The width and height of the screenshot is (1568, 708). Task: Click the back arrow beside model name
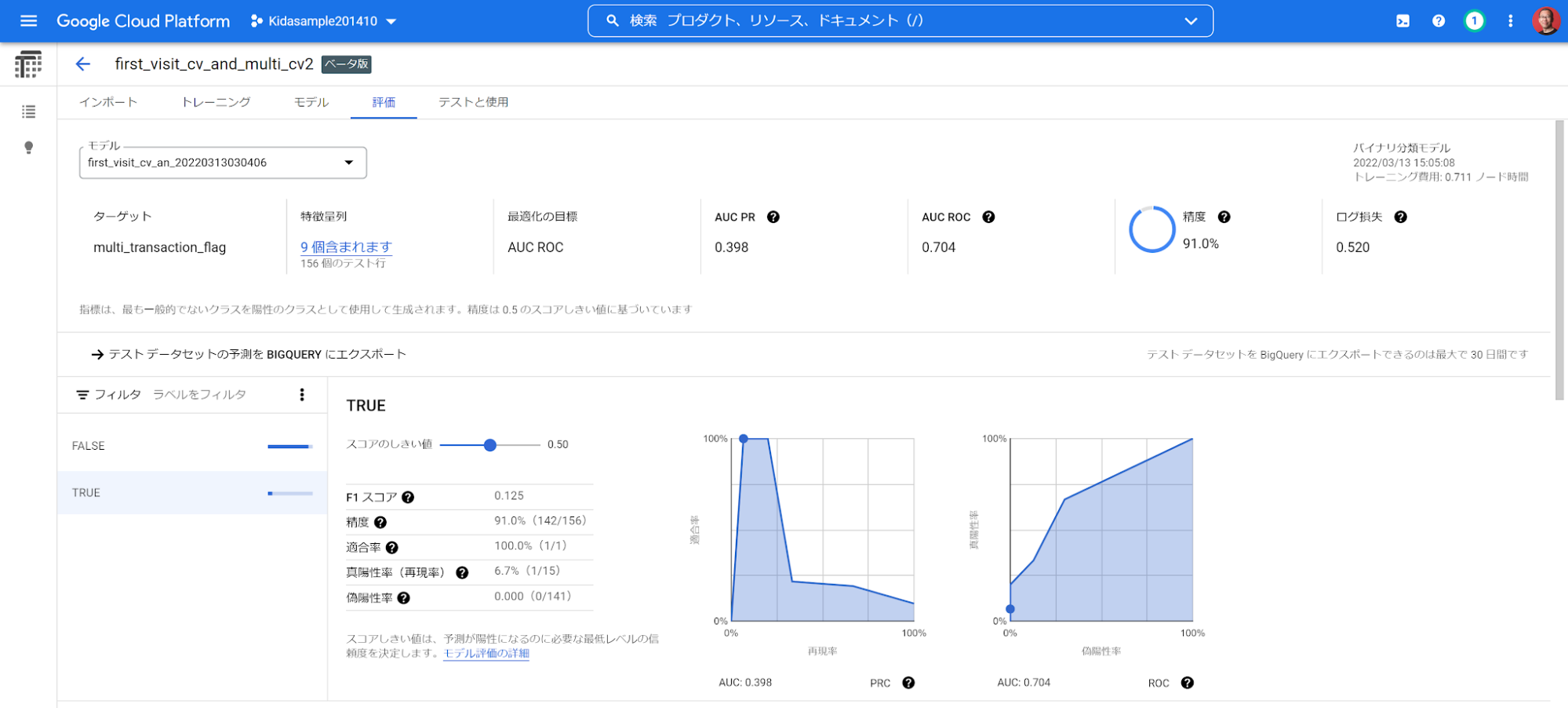83,64
